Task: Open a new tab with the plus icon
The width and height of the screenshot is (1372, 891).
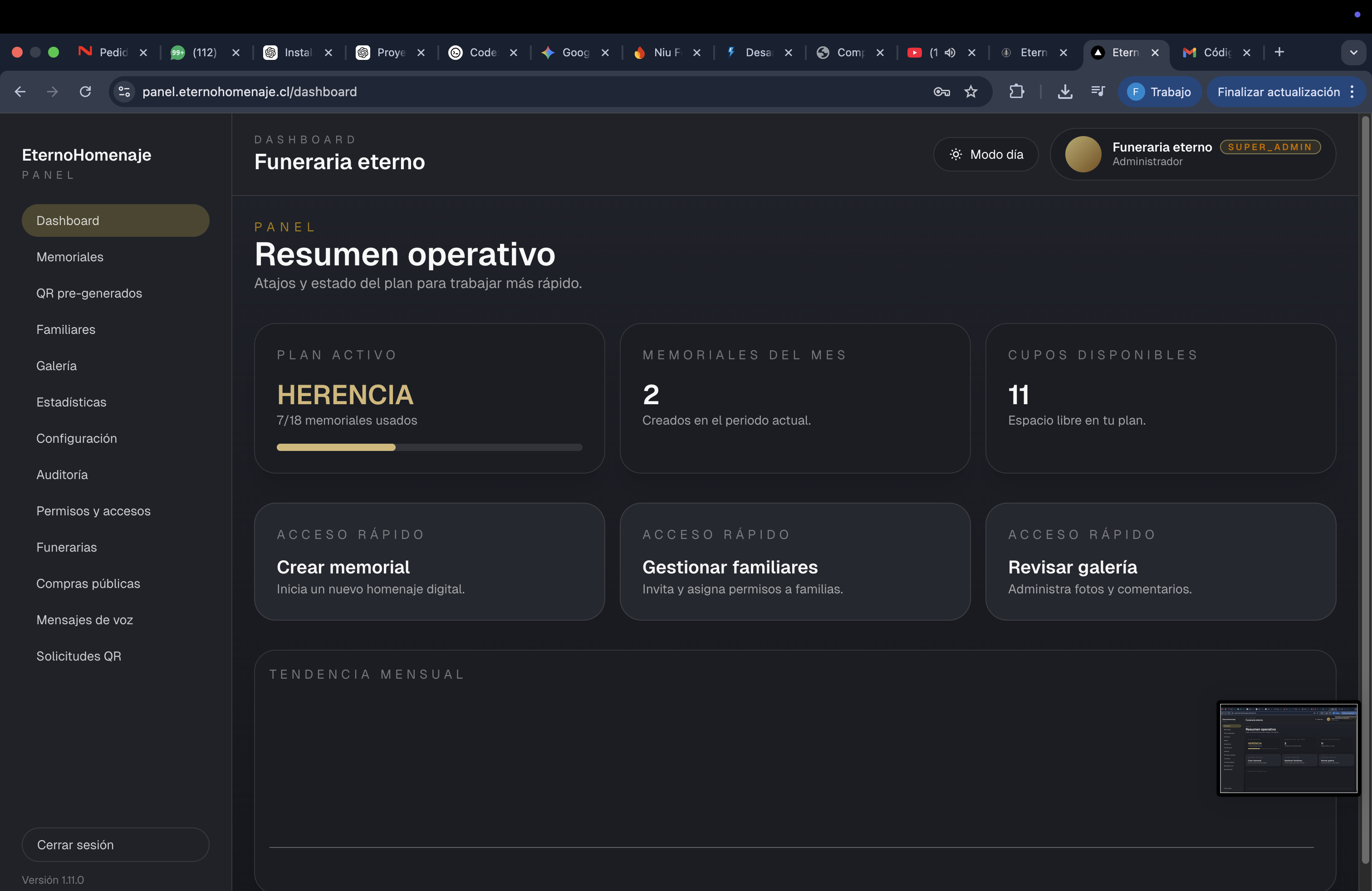Action: coord(1279,52)
